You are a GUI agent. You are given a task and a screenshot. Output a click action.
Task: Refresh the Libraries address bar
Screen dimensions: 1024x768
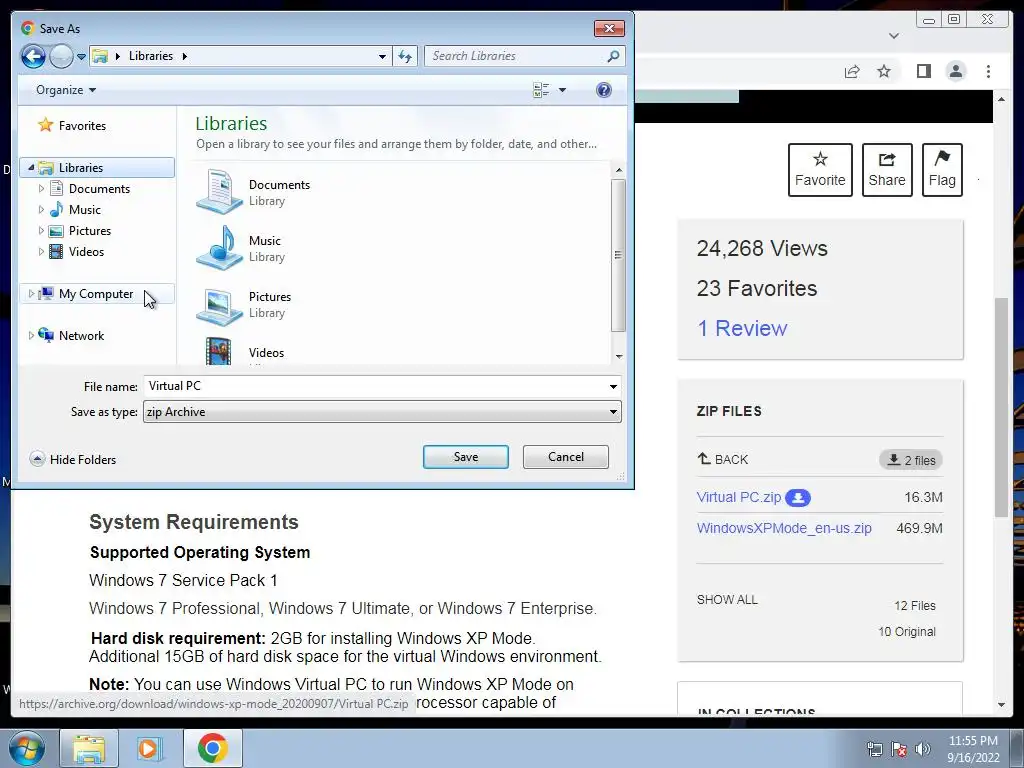click(x=405, y=56)
